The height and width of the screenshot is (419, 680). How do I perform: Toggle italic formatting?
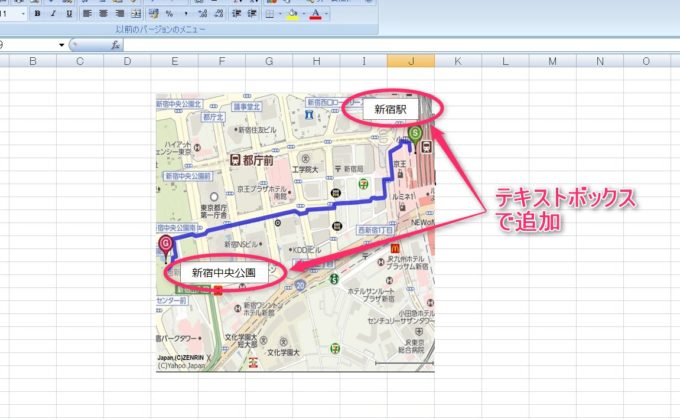click(53, 14)
